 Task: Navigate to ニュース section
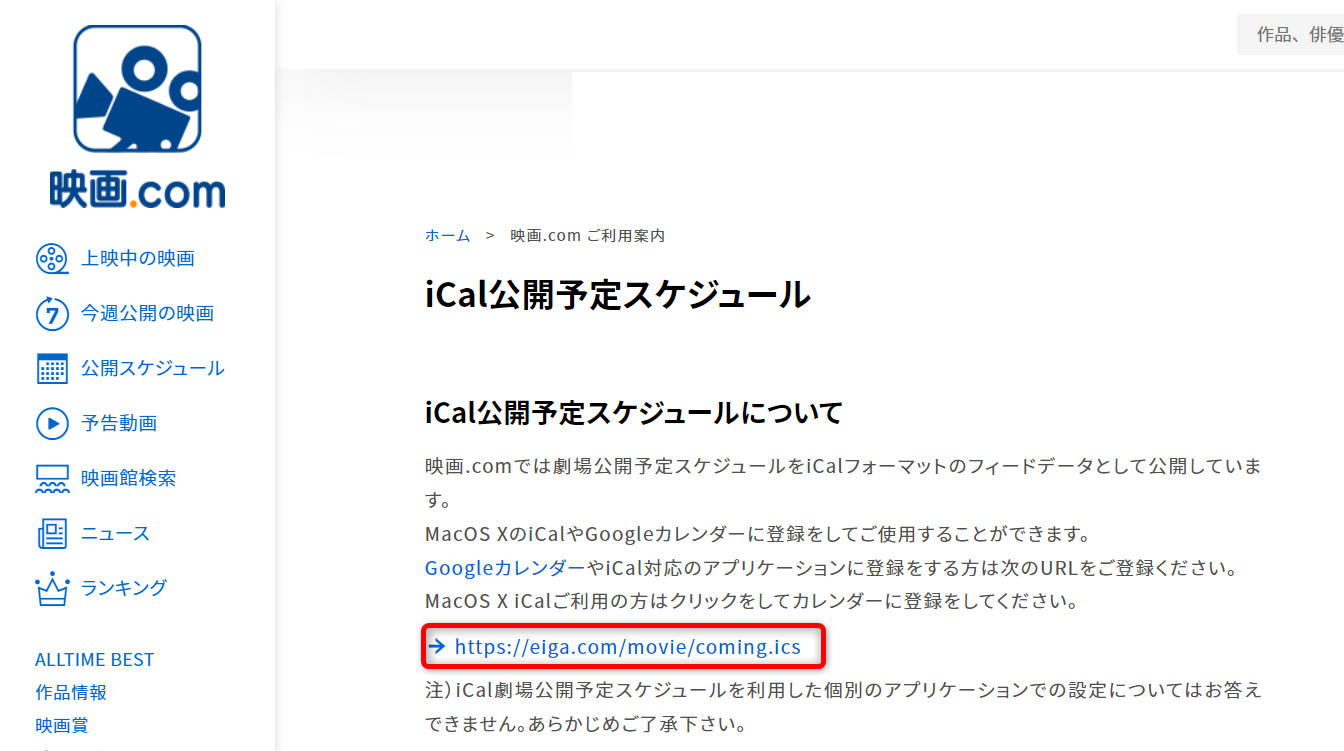click(116, 534)
